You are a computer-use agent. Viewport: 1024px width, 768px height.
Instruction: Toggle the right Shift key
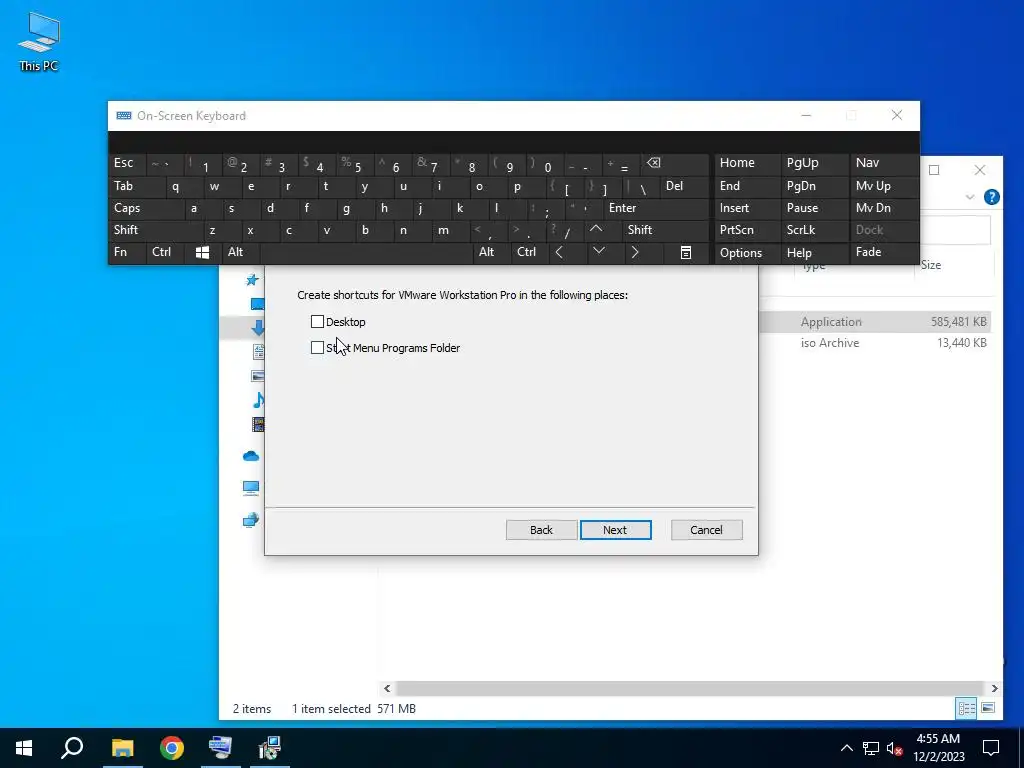pyautogui.click(x=665, y=231)
